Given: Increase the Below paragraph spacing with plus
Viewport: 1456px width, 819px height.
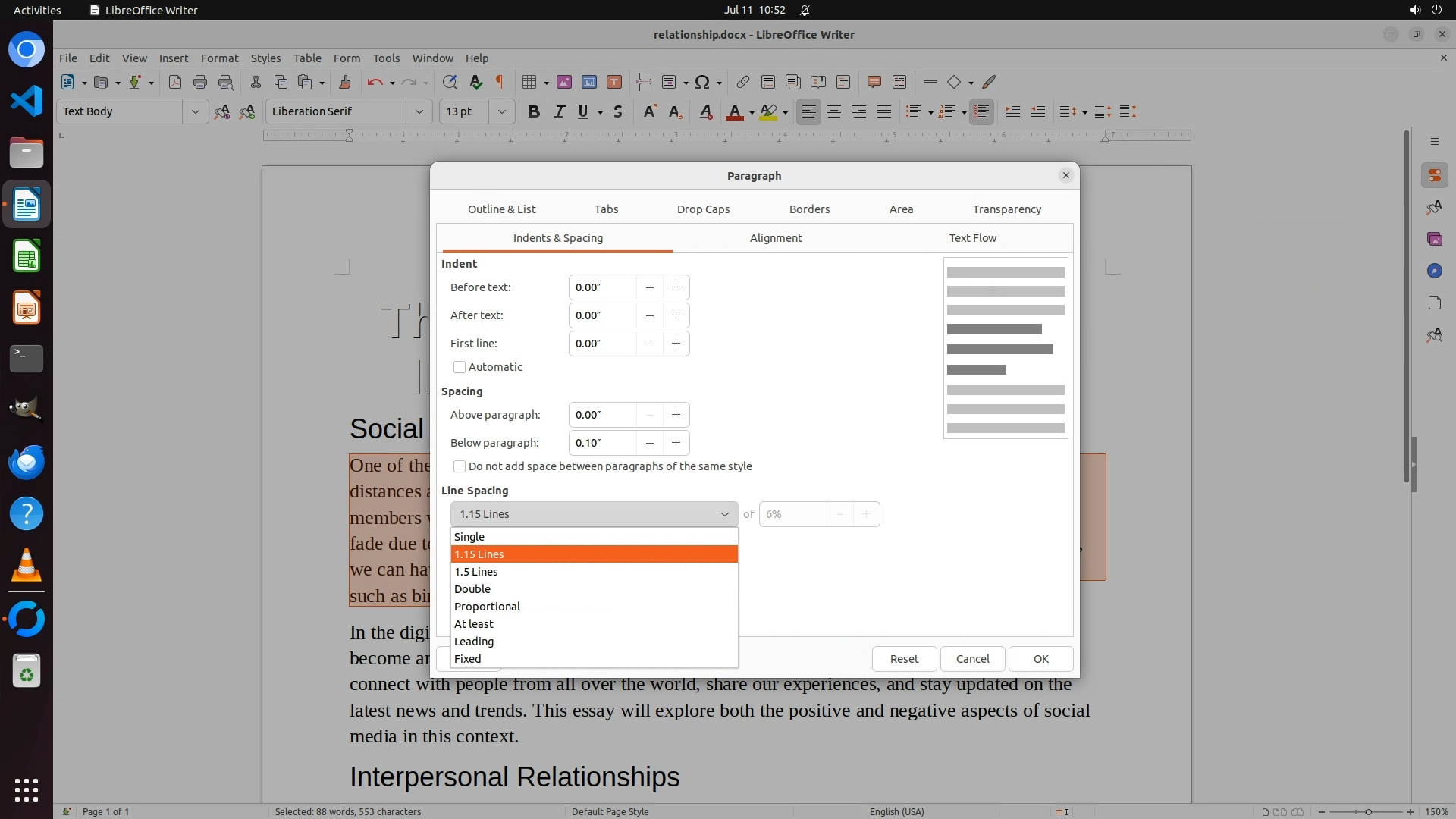Looking at the screenshot, I should [x=676, y=443].
